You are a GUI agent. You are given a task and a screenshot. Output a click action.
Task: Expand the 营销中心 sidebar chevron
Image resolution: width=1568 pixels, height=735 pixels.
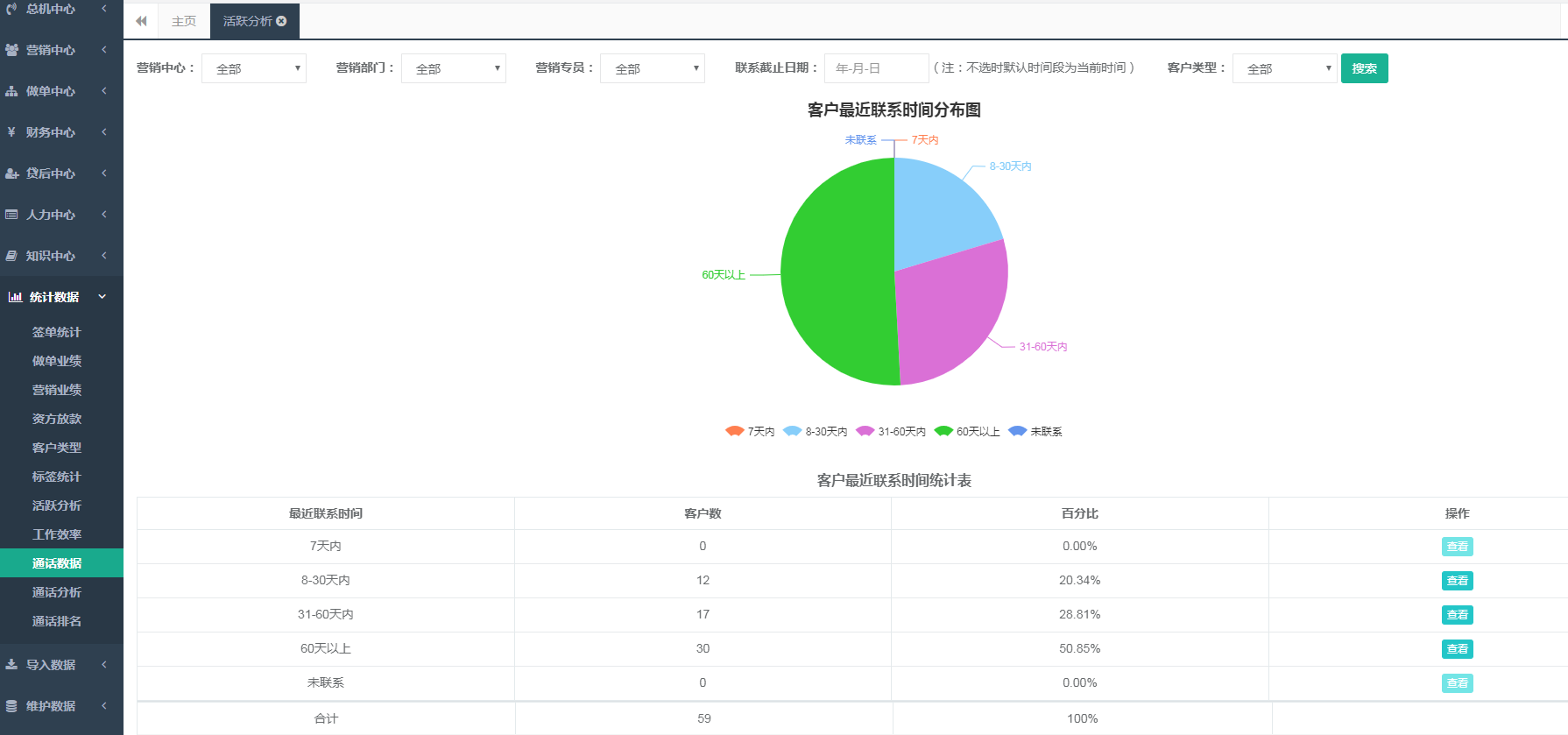pos(104,50)
